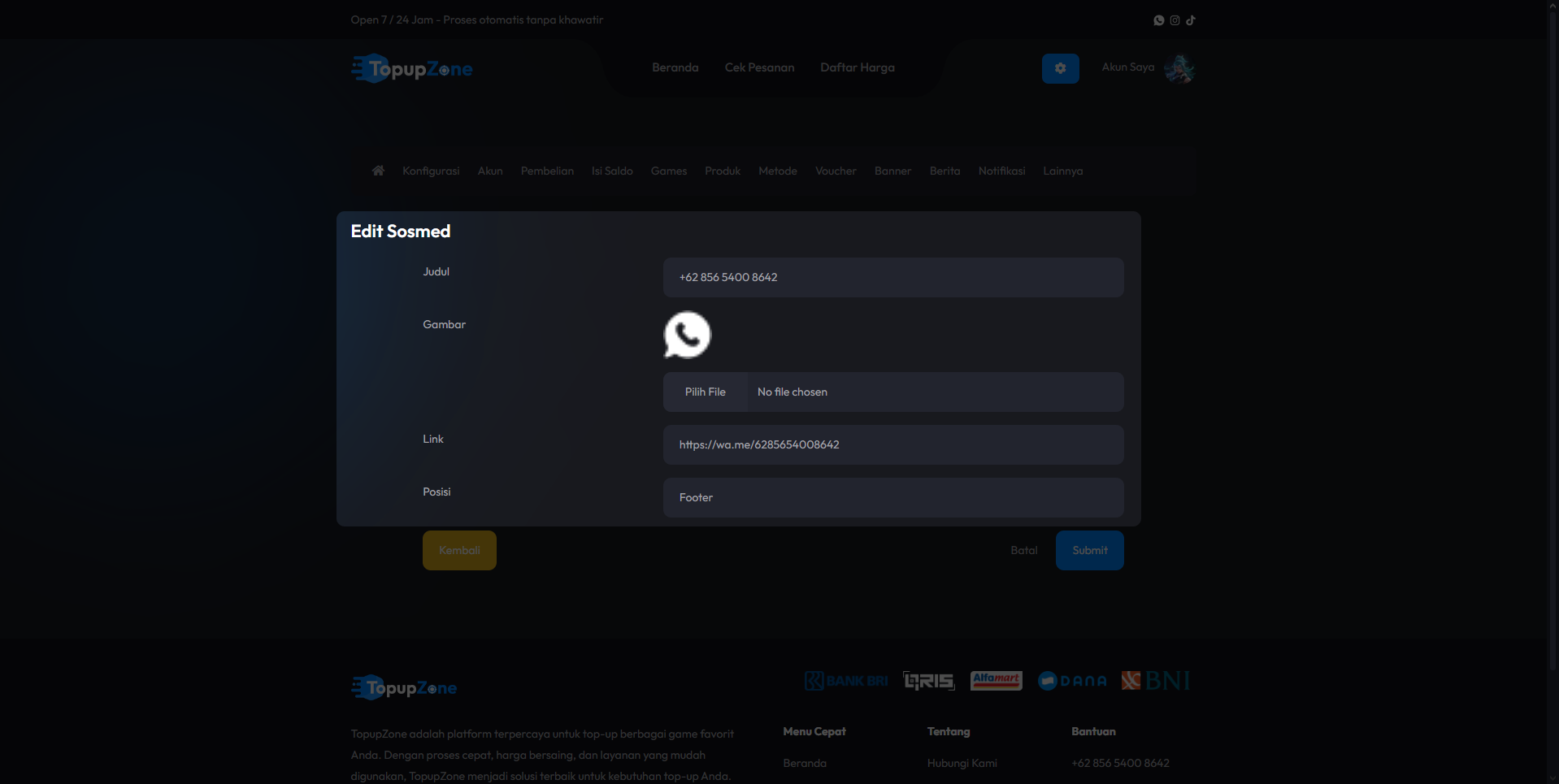This screenshot has height=784, width=1559.
Task: Open the Isi Saldo admin menu
Action: [612, 171]
